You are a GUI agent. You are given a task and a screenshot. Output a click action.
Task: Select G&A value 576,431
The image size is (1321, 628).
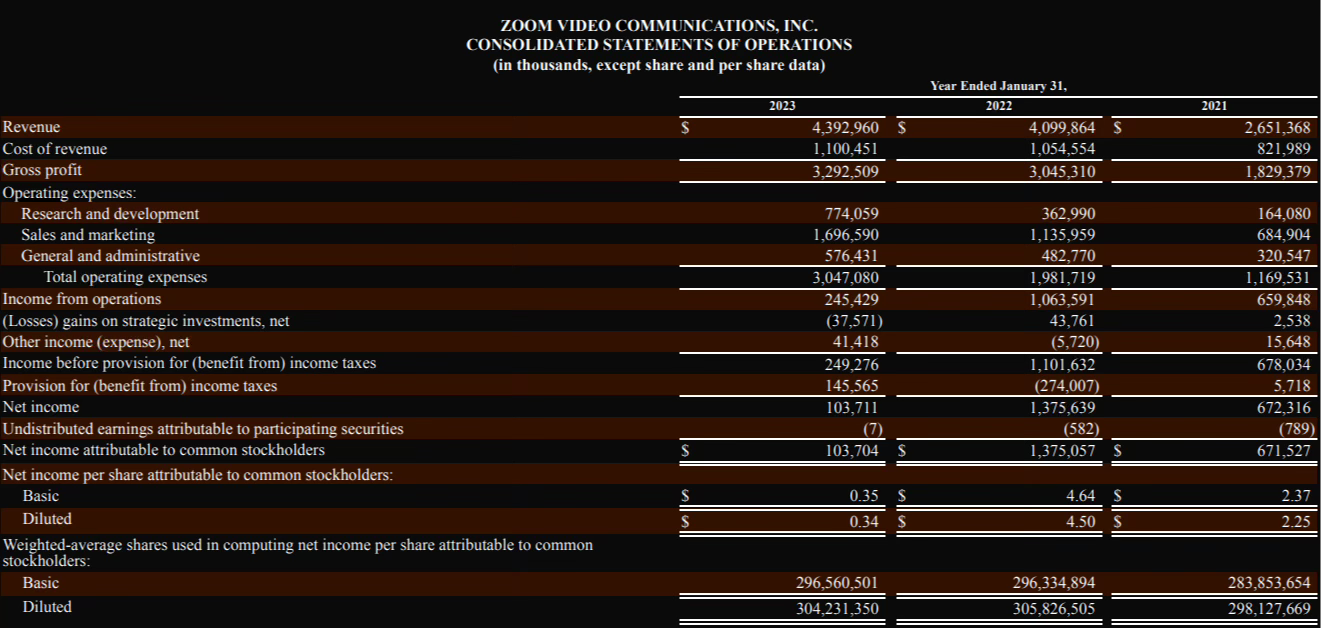(x=852, y=256)
